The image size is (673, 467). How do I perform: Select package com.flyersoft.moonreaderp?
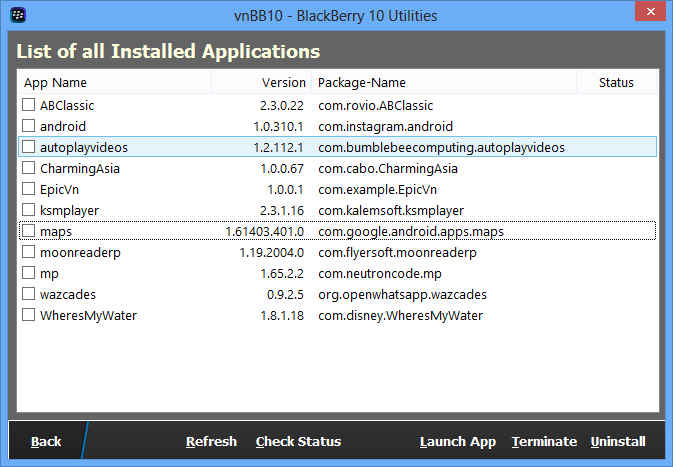tap(397, 253)
